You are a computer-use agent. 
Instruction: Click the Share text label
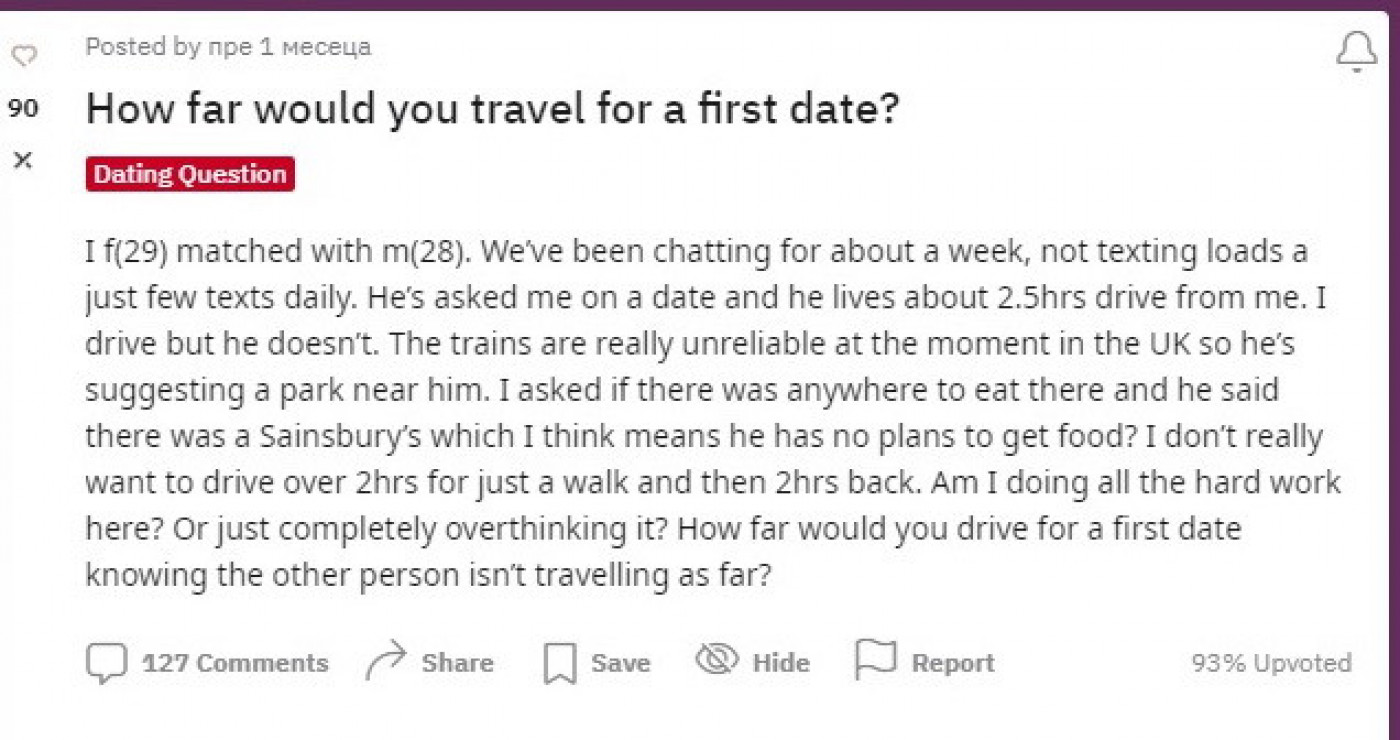click(x=457, y=663)
